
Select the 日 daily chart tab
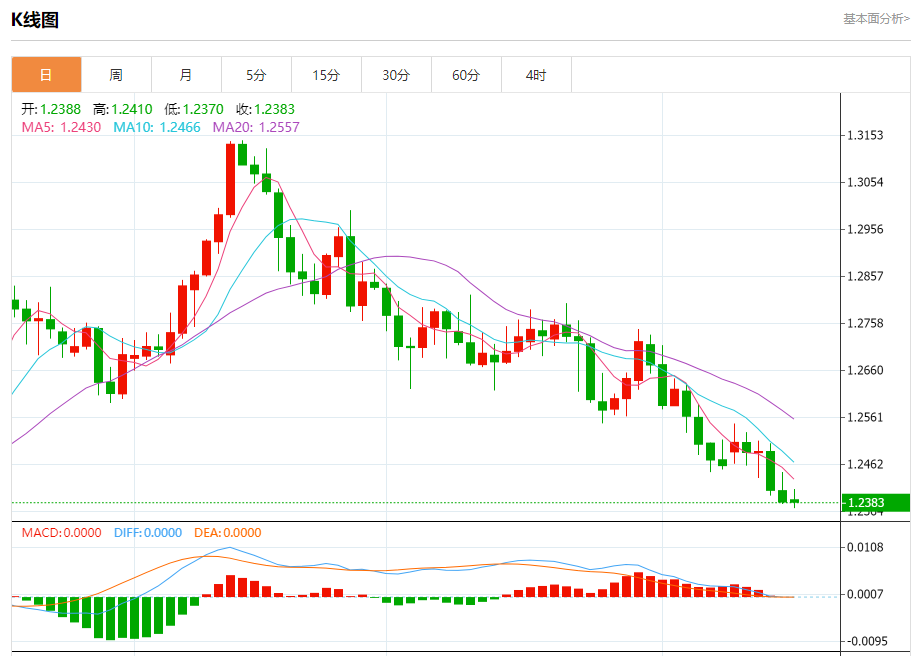click(x=46, y=75)
